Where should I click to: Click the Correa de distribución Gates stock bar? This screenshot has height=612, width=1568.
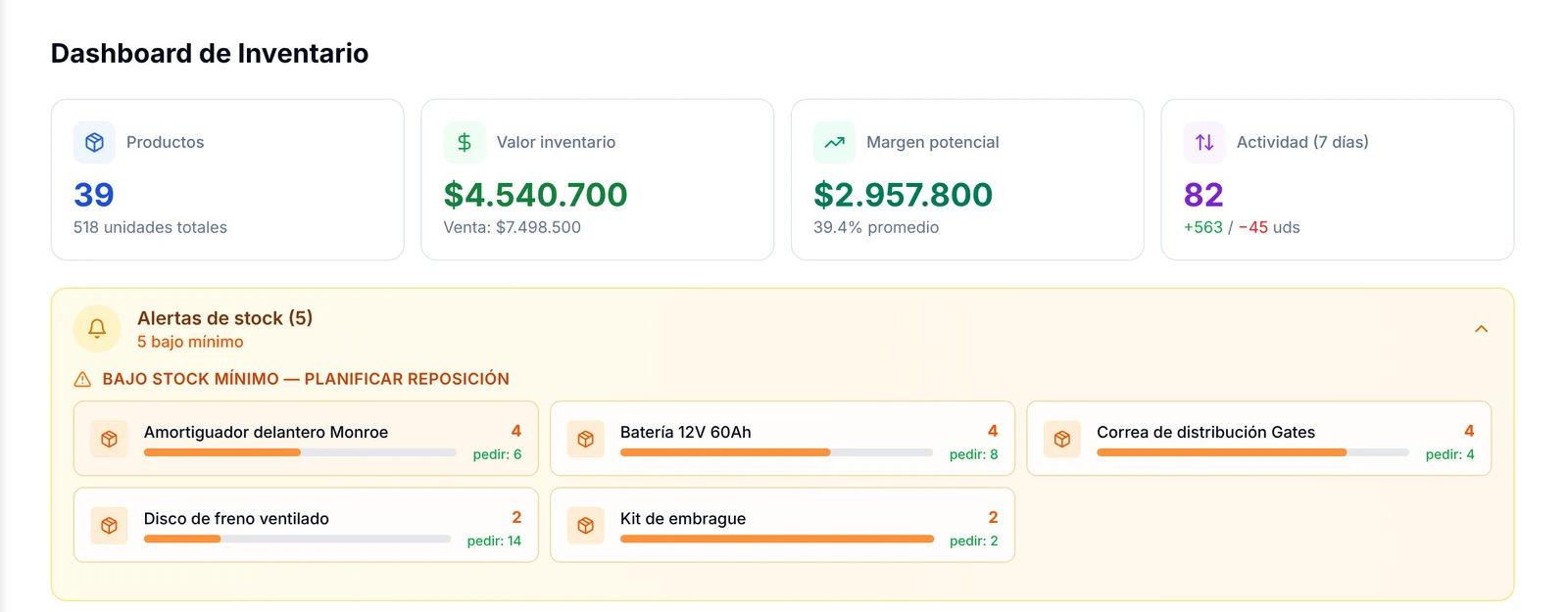click(x=1252, y=452)
